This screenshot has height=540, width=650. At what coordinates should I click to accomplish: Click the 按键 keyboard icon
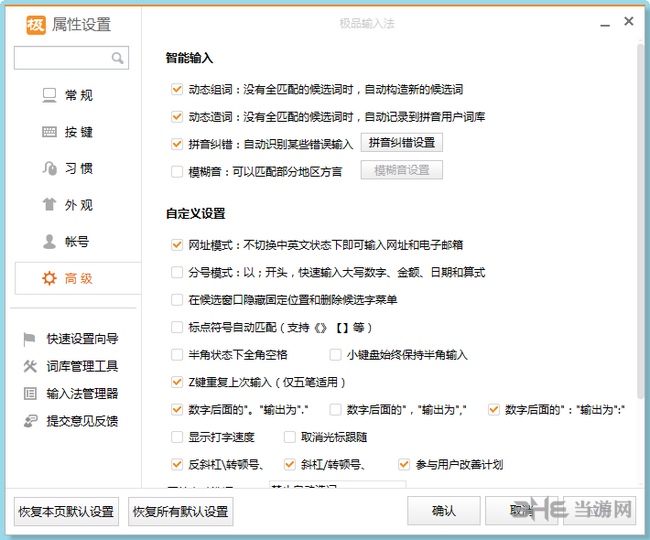click(x=49, y=132)
